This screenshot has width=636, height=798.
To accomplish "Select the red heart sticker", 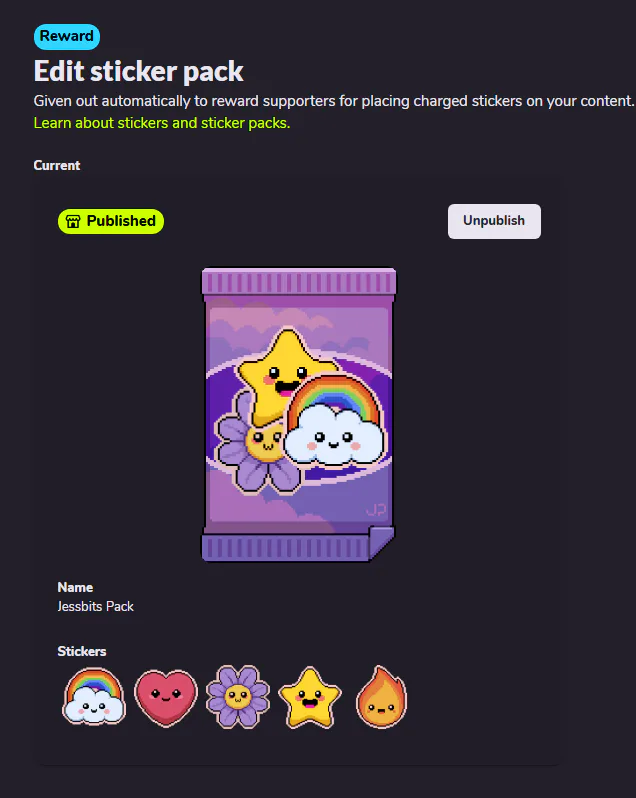I will click(166, 698).
